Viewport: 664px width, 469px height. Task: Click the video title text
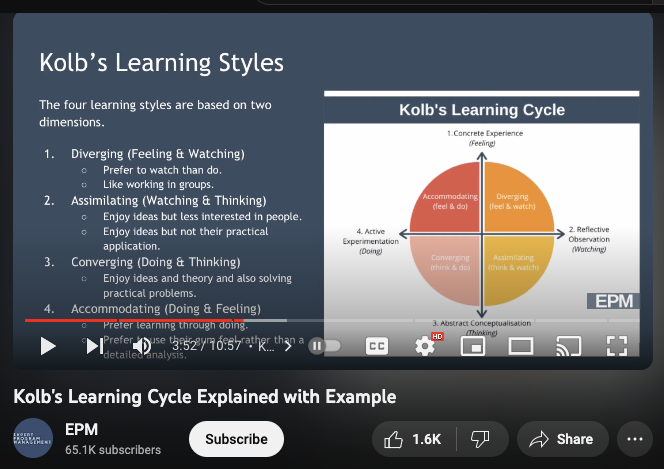pyautogui.click(x=205, y=397)
